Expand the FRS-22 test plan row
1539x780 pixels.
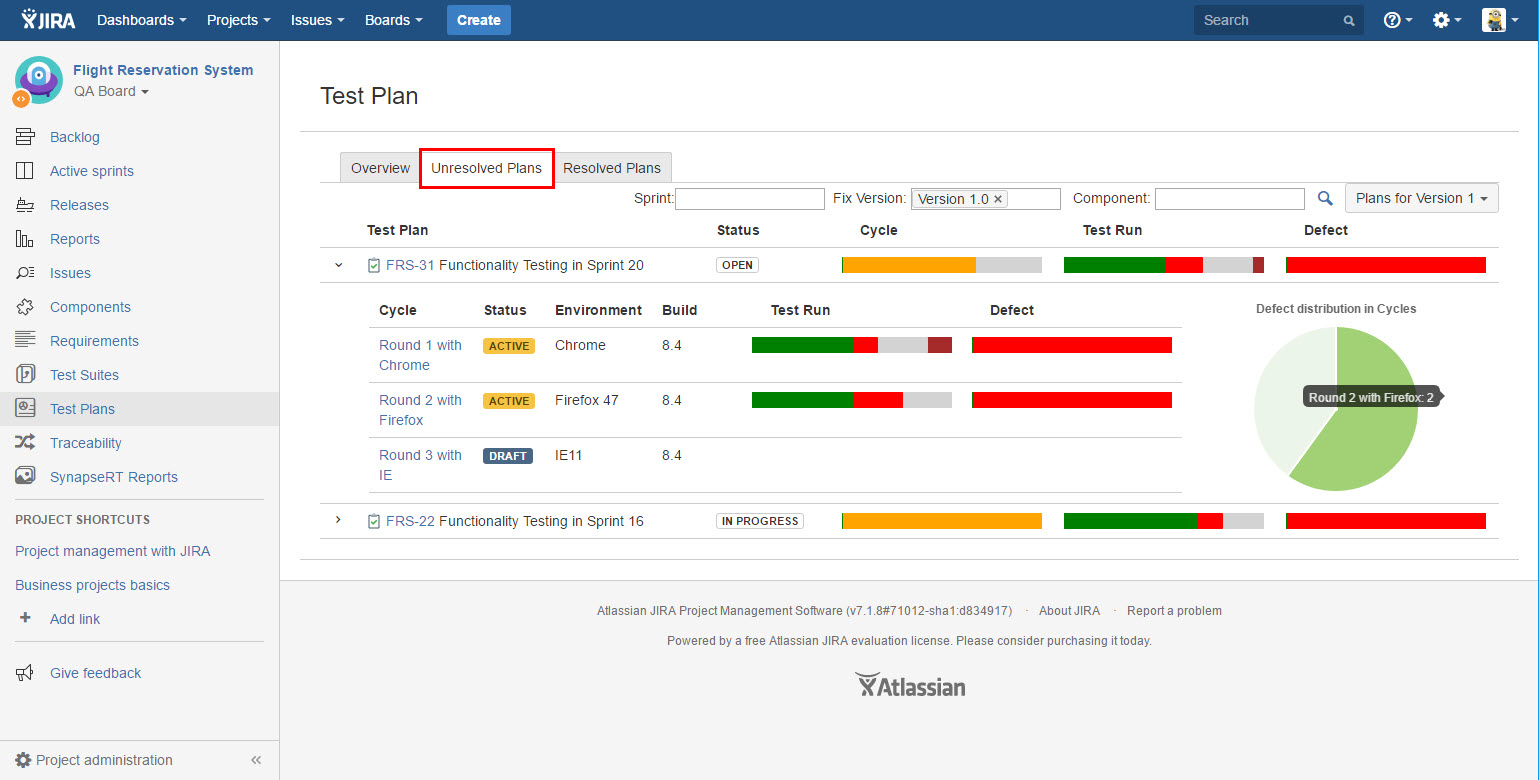[338, 520]
